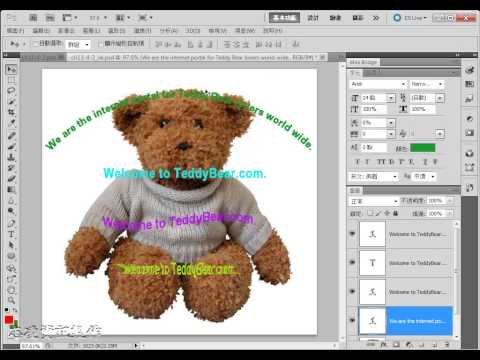480x360 pixels.
Task: Toggle lock transparent pixels
Action: [370, 213]
